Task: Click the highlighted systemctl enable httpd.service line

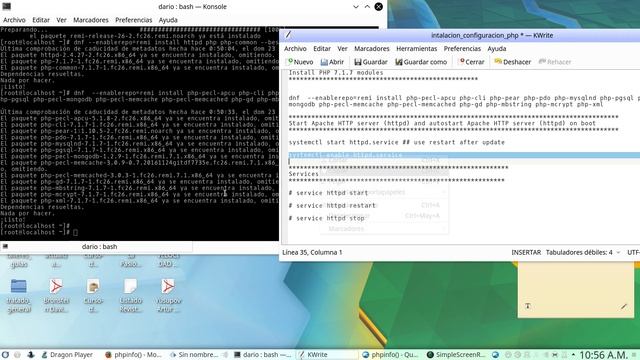Action: [464, 155]
